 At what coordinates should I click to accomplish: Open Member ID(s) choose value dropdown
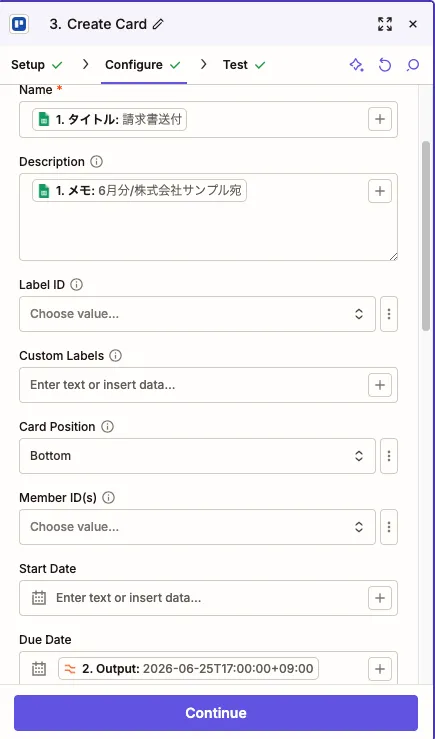coord(197,527)
